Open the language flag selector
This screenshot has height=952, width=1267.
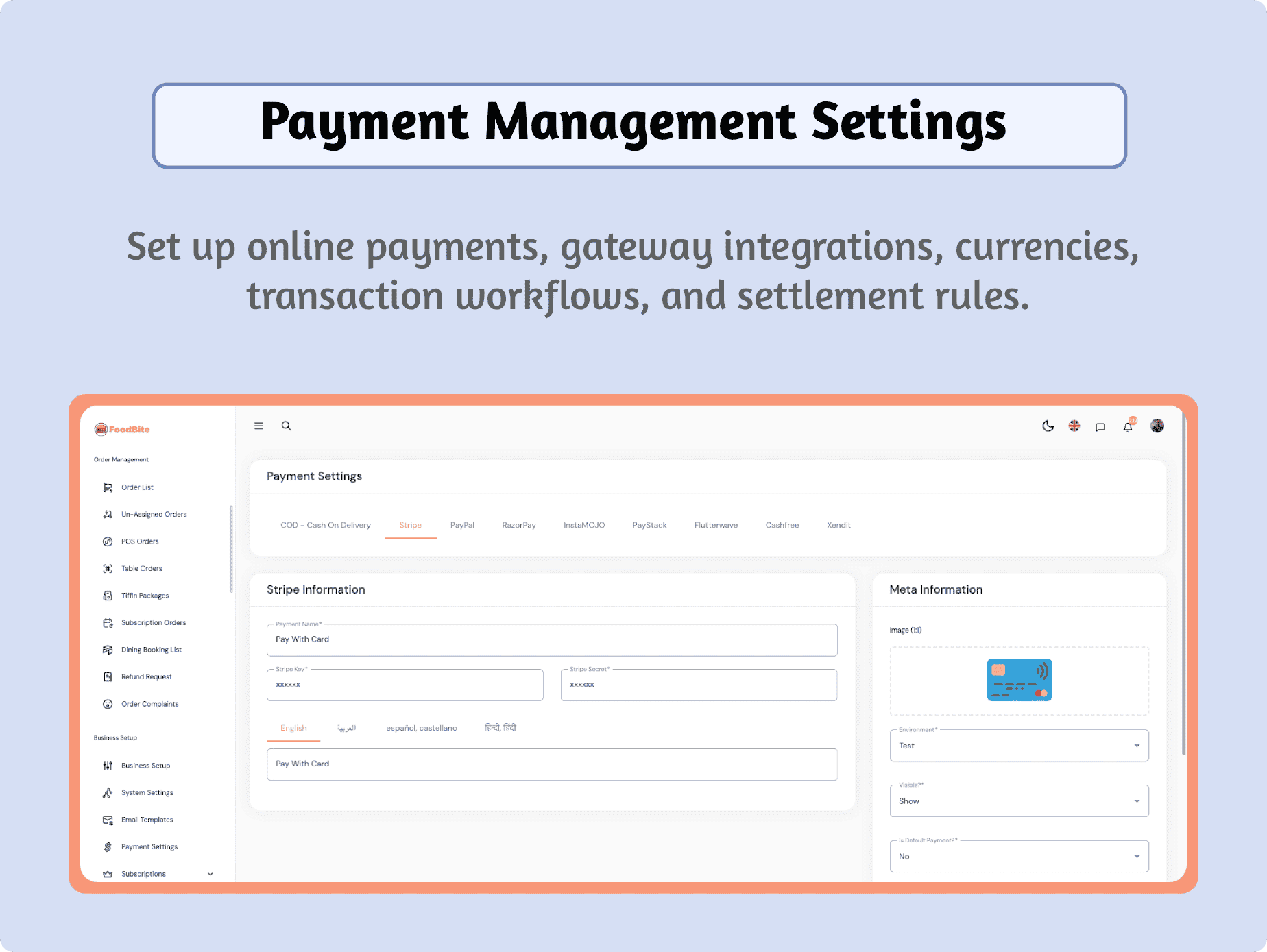pyautogui.click(x=1074, y=426)
